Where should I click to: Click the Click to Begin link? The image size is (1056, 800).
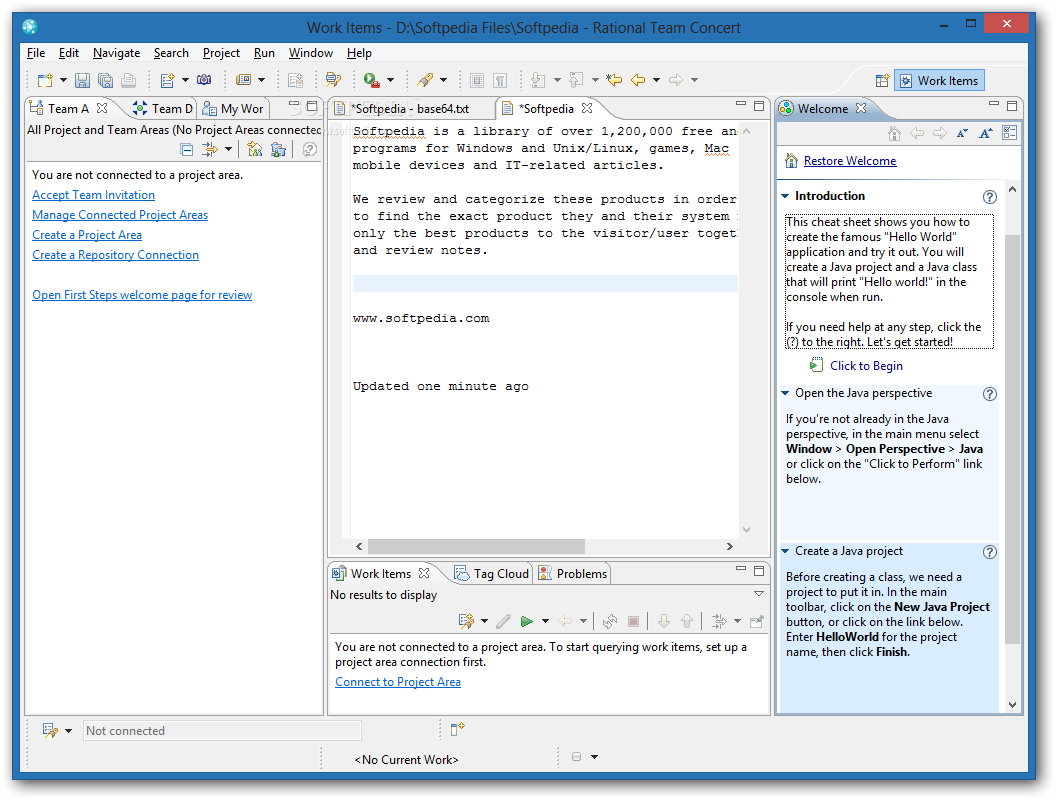pos(866,366)
